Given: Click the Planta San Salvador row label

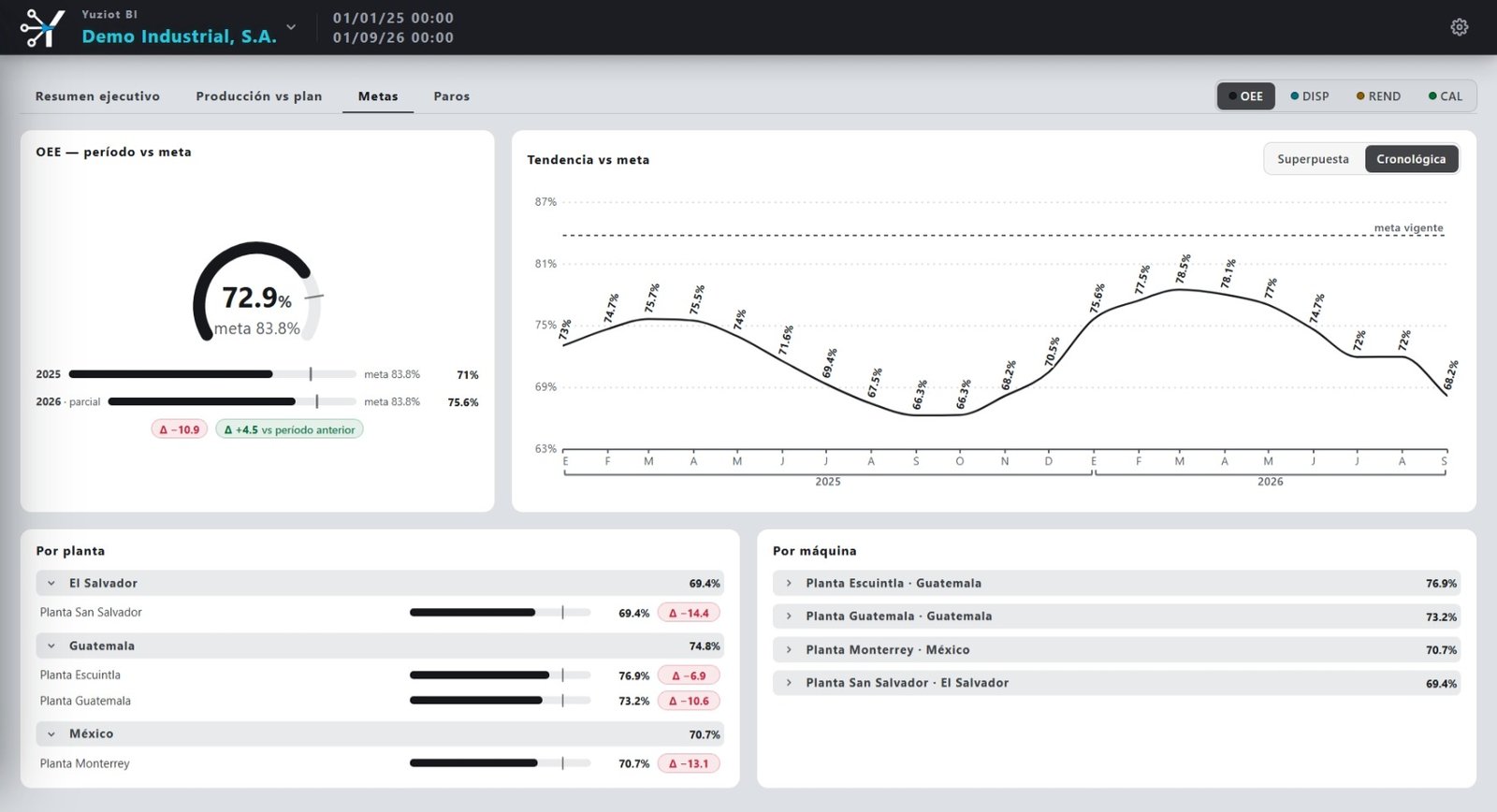Looking at the screenshot, I should (x=91, y=613).
